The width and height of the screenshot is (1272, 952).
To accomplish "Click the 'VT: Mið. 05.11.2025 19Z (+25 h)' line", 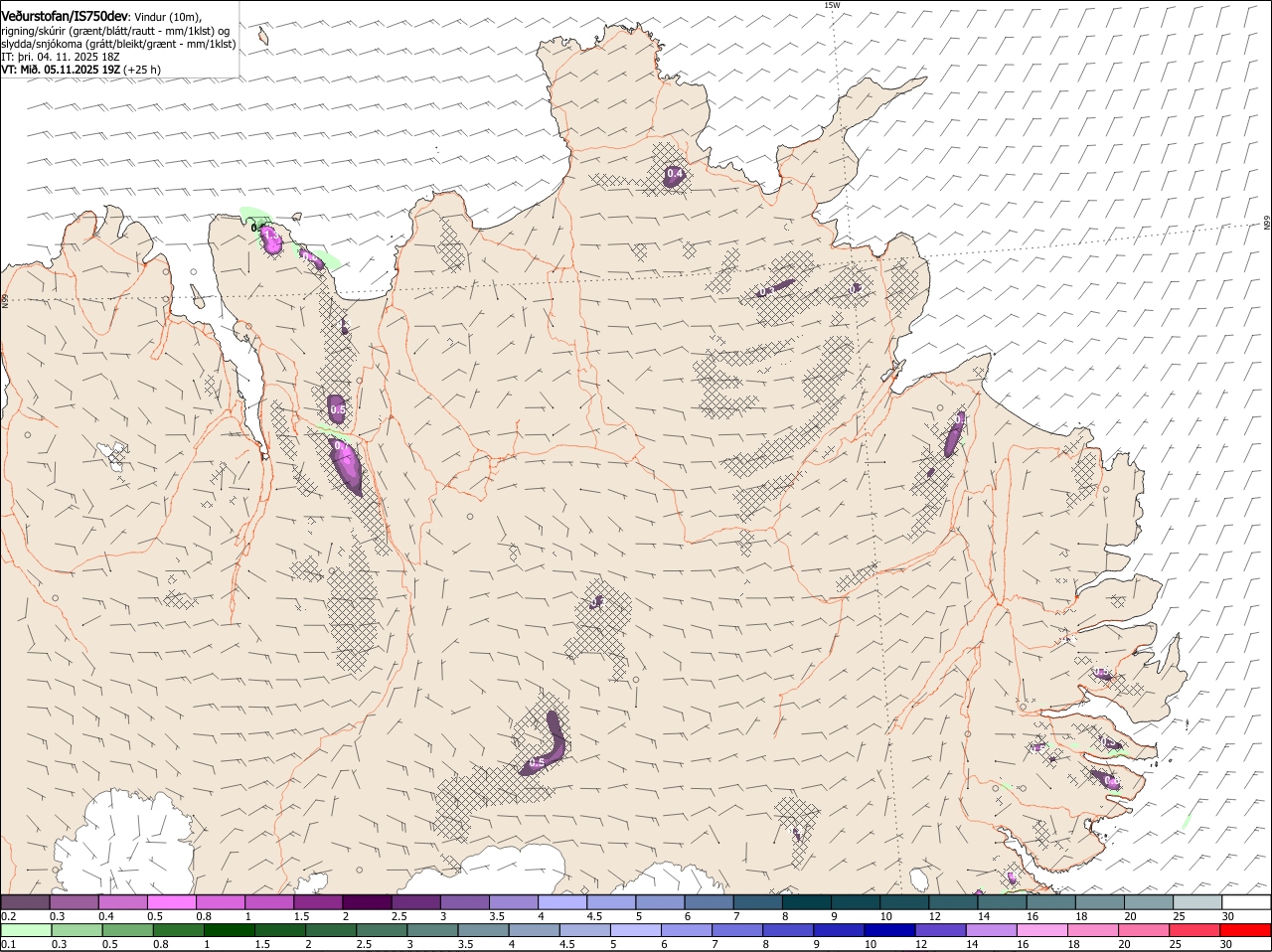I will coord(80,70).
